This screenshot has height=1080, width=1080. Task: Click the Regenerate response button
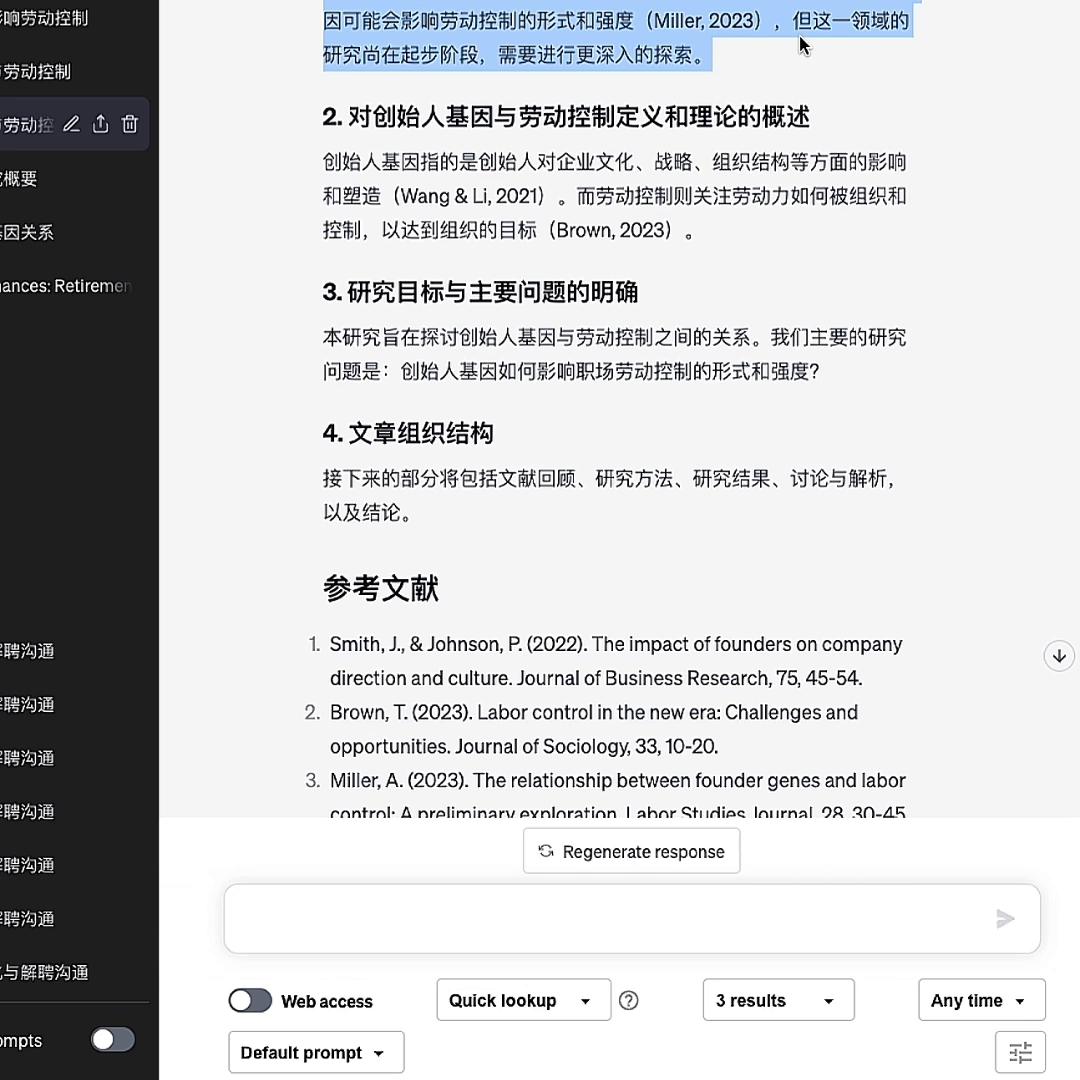(x=631, y=851)
